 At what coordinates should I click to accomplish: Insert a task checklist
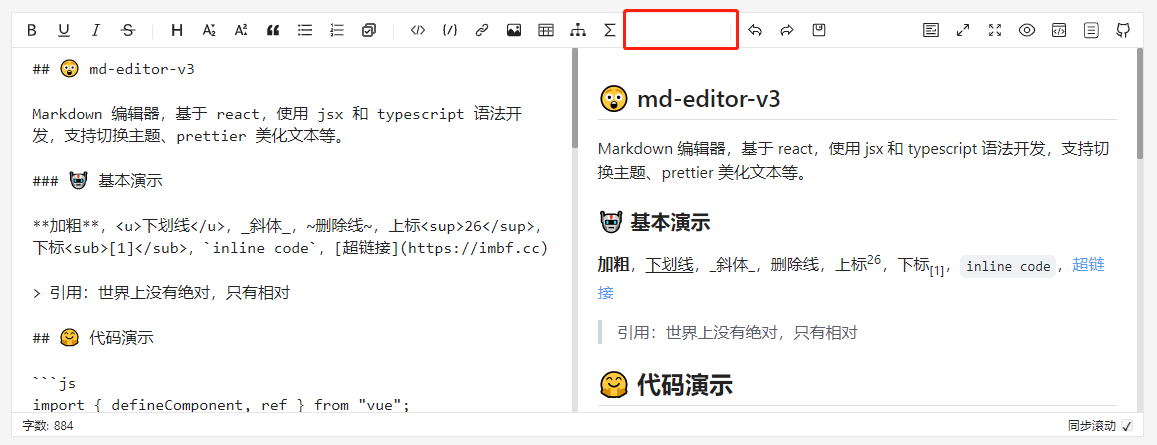coord(369,30)
